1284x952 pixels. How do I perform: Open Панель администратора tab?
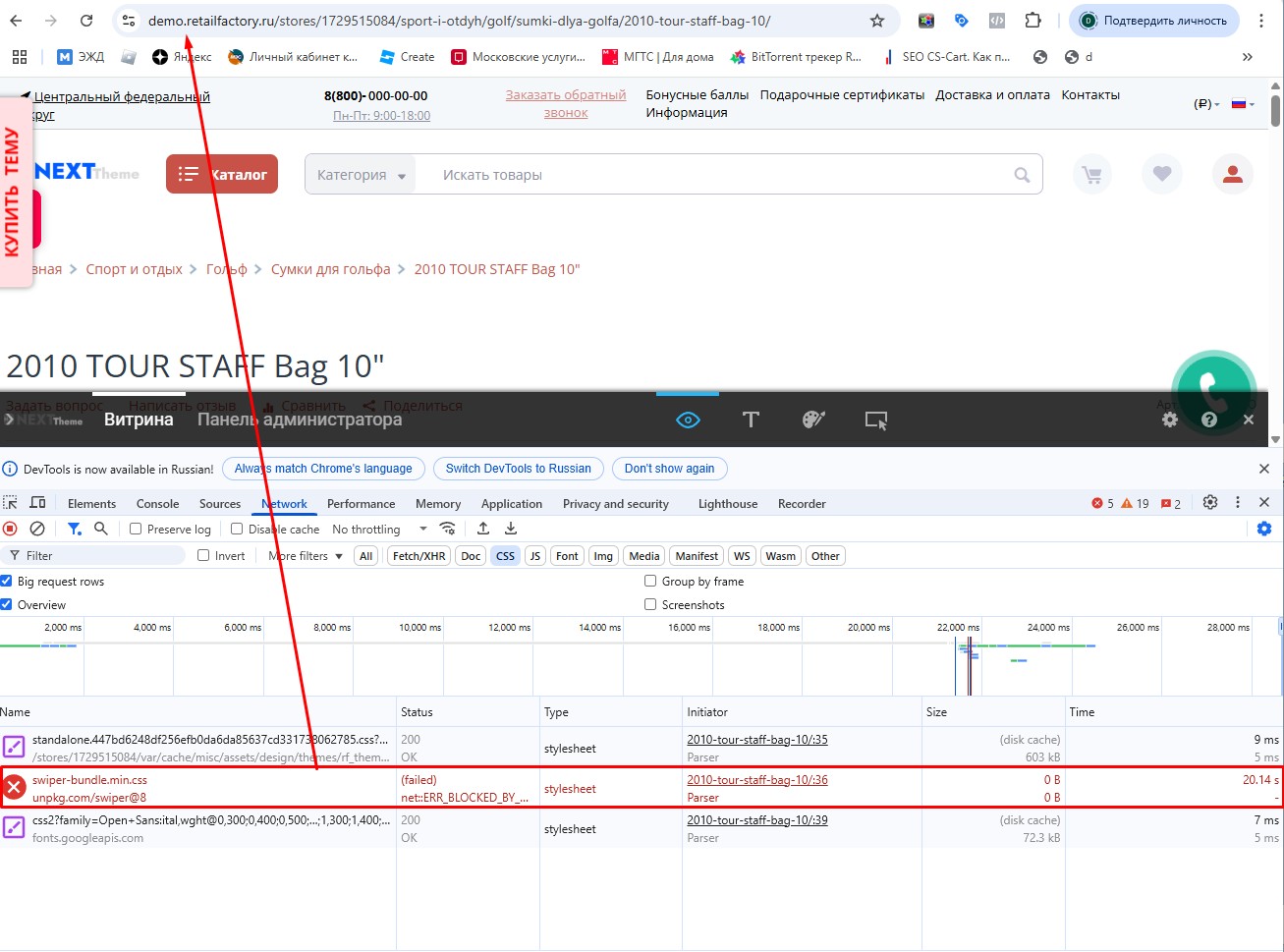[300, 420]
